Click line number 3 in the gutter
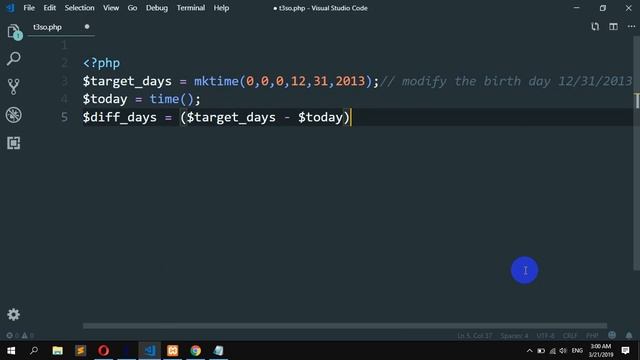 (x=64, y=81)
